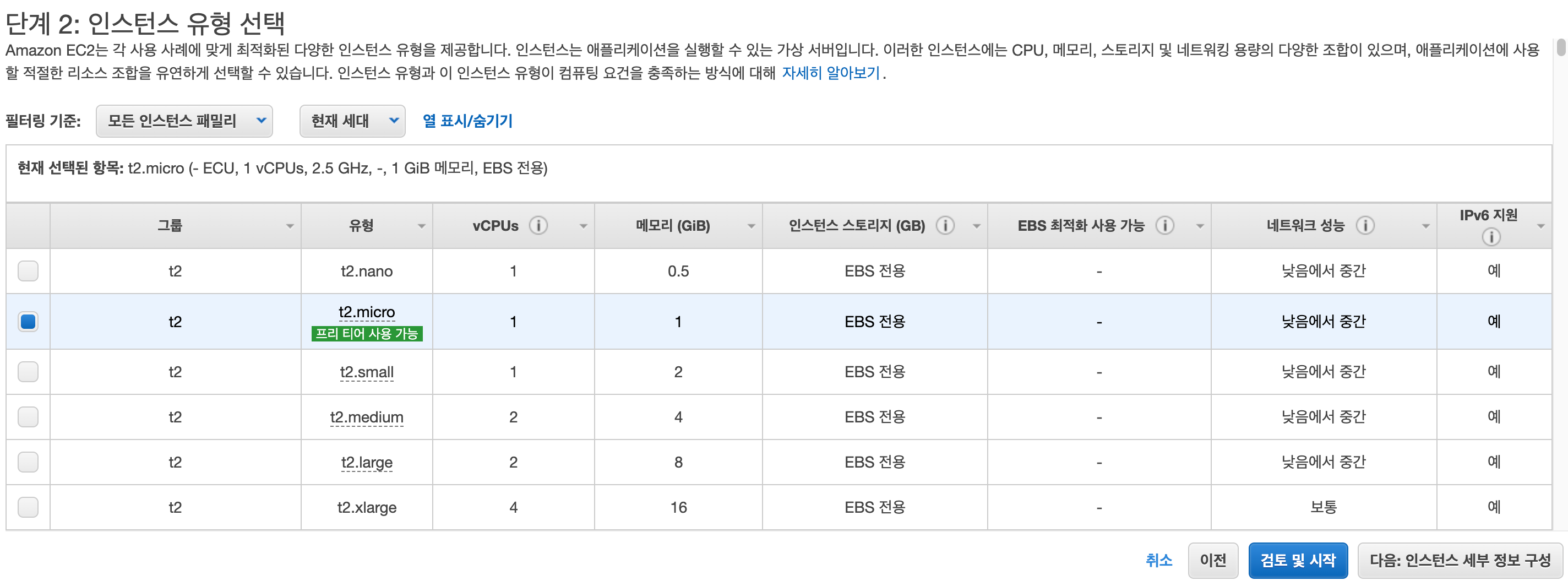Click the 취소 link
The width and height of the screenshot is (1568, 586).
coord(1158,561)
